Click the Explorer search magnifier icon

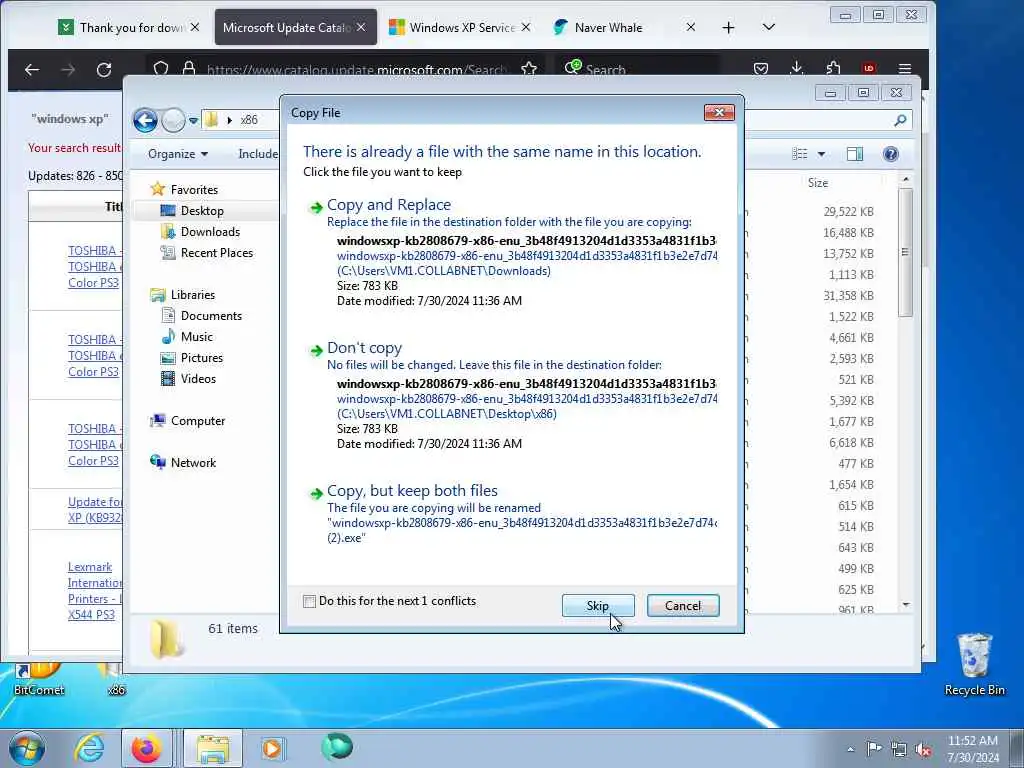[900, 120]
